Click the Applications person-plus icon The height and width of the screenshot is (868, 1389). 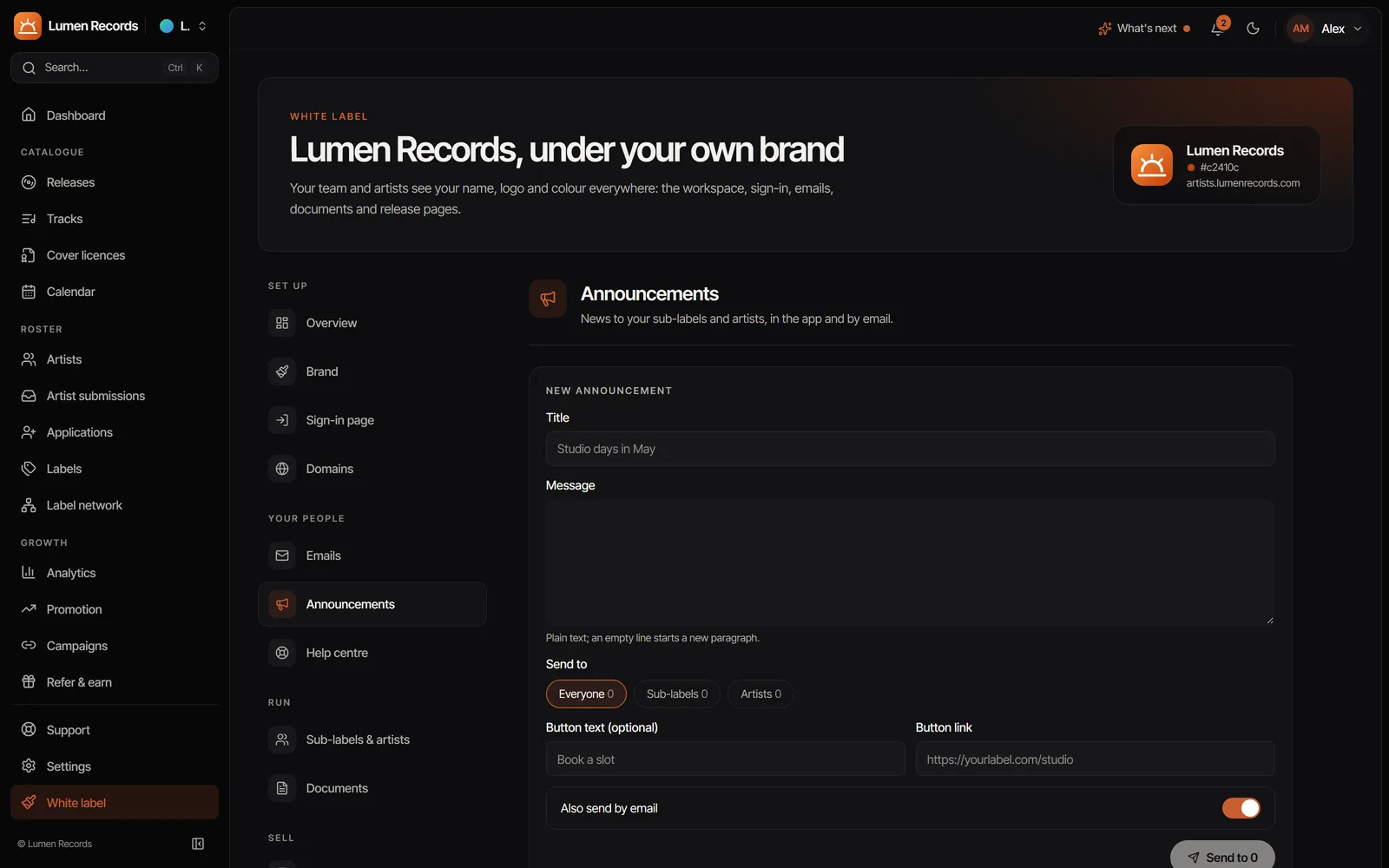29,432
